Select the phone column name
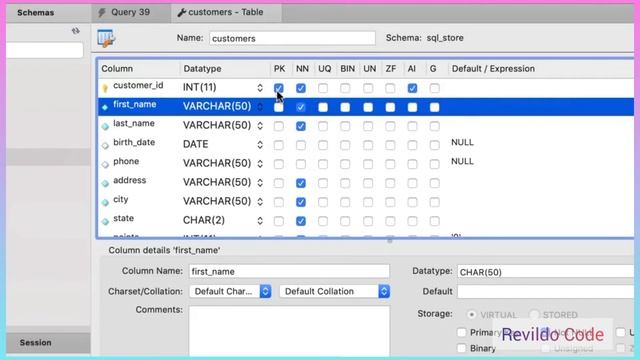 (x=126, y=161)
